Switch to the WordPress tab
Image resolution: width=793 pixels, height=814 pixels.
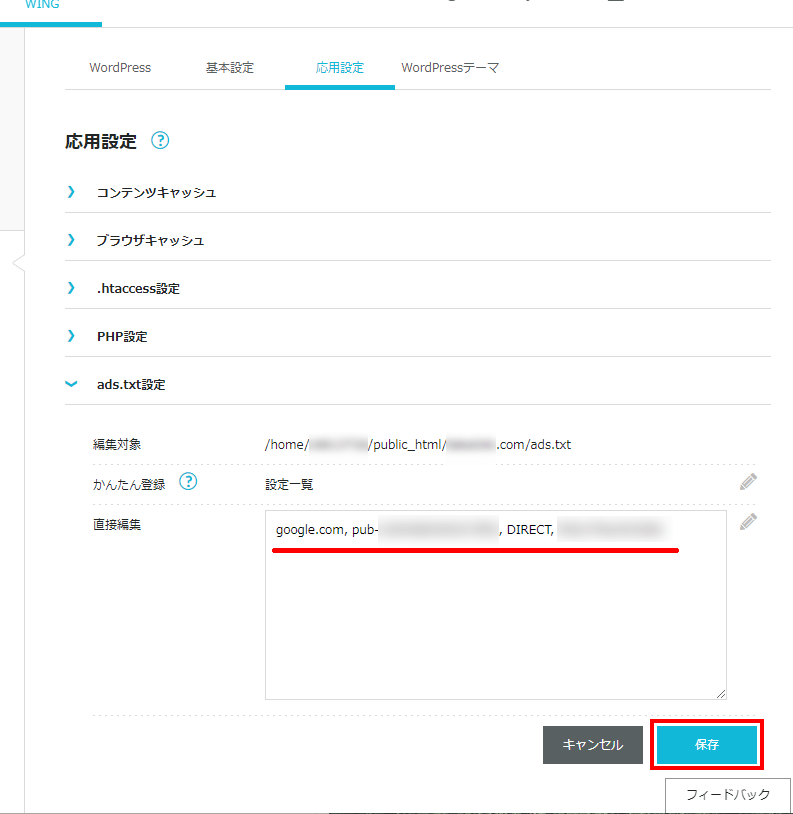coord(120,68)
